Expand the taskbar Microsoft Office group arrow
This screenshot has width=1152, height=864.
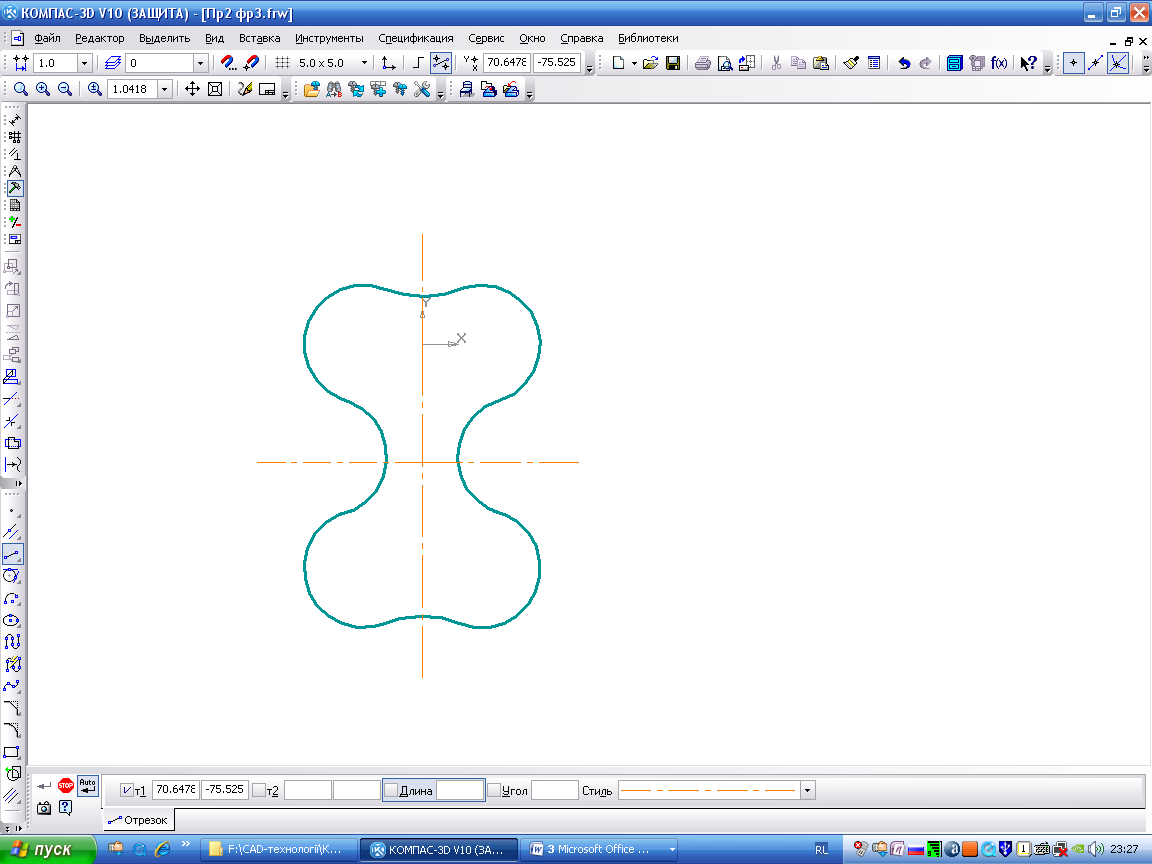click(x=672, y=849)
